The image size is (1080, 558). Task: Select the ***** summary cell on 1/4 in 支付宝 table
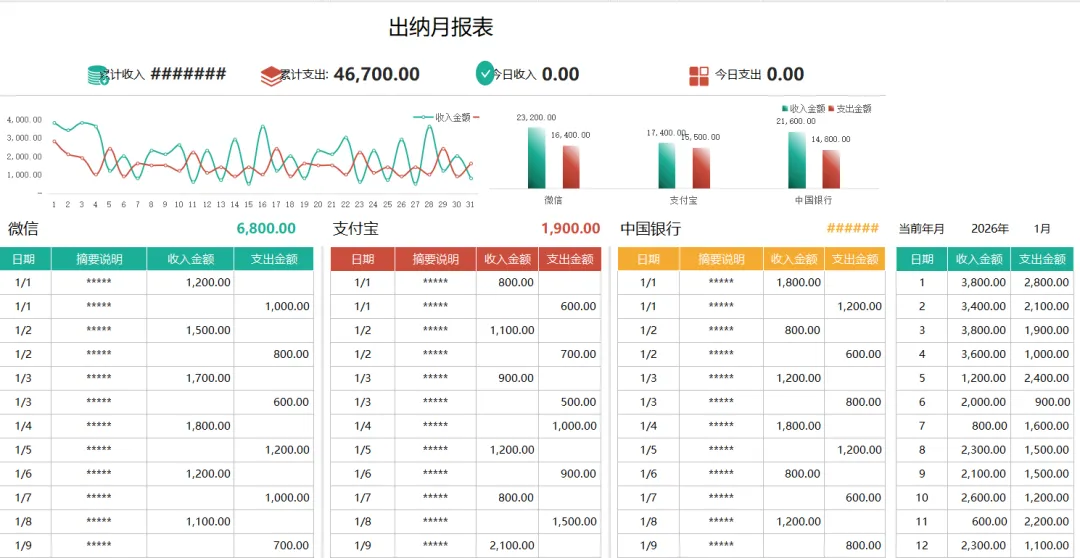point(436,426)
